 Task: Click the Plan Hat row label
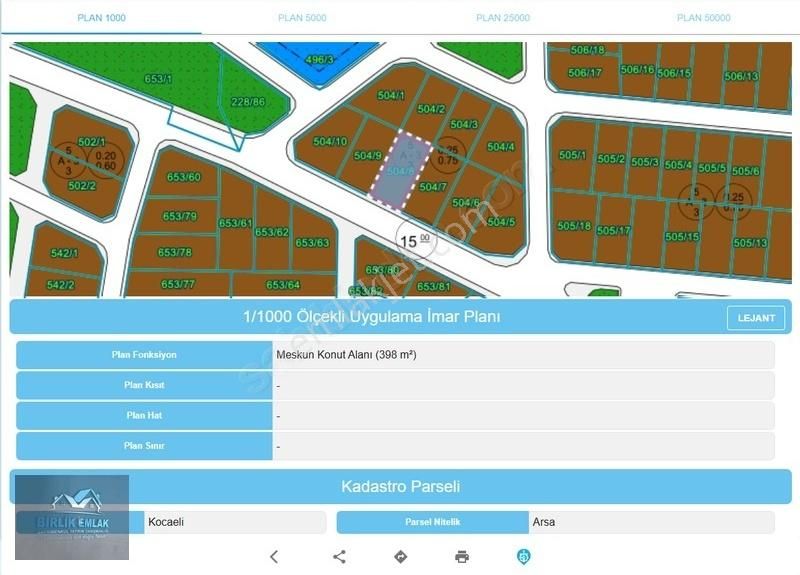144,415
